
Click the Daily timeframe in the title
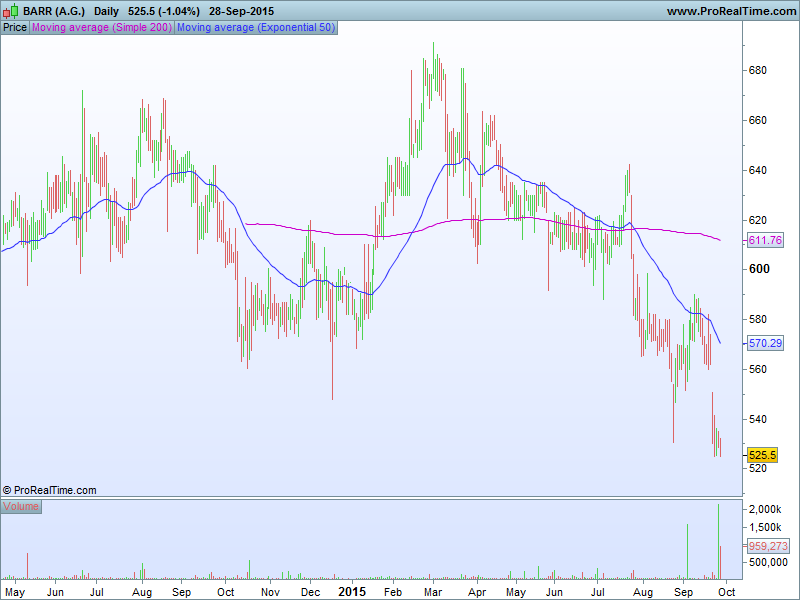[106, 10]
